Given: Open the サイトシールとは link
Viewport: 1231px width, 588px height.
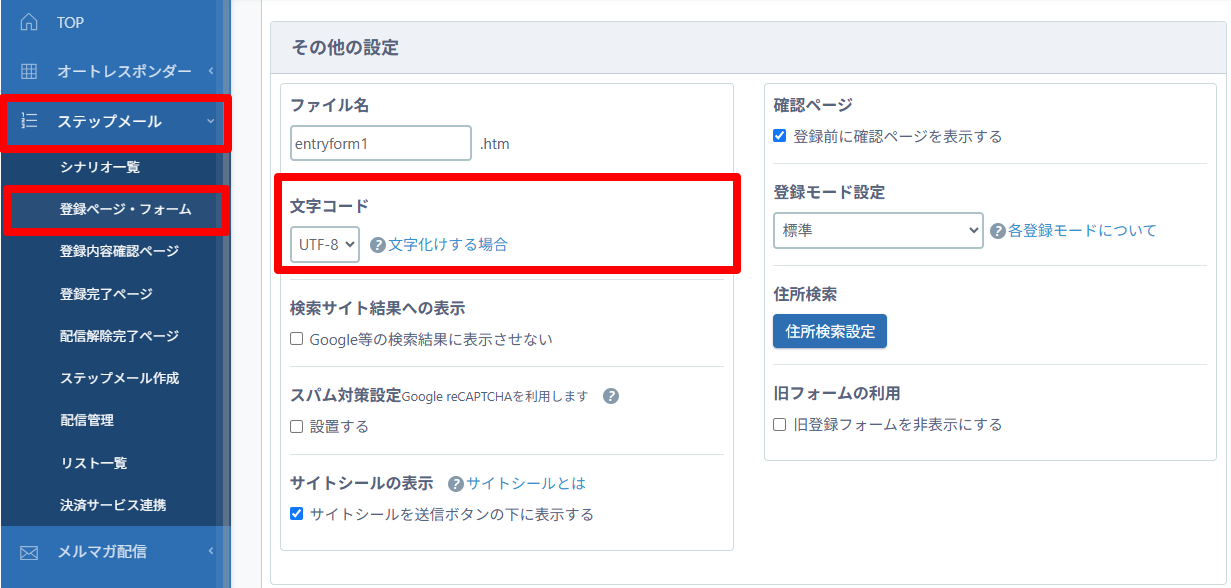Looking at the screenshot, I should click(526, 483).
